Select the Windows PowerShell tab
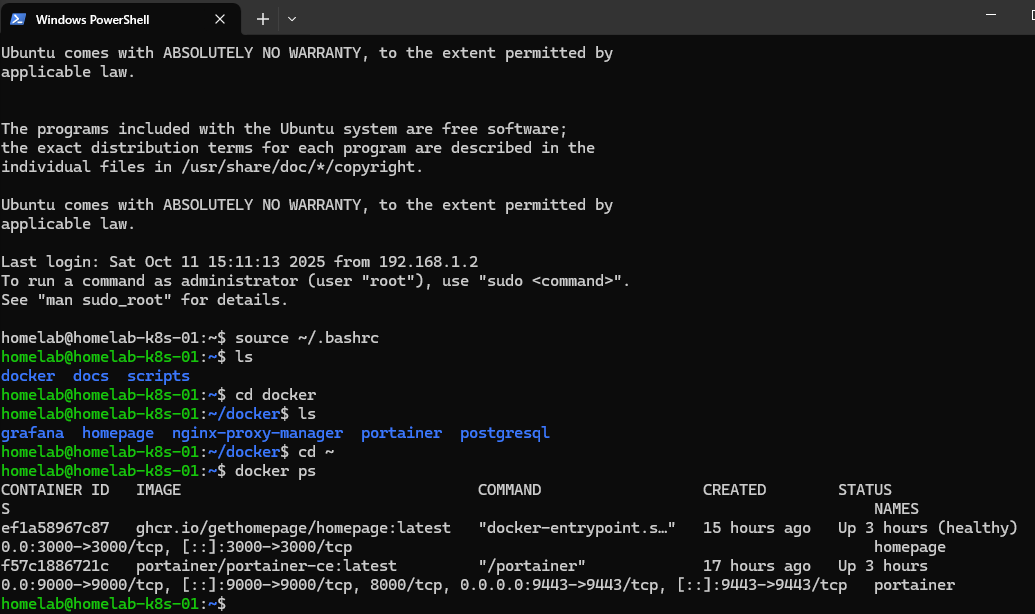This screenshot has height=614, width=1035. click(120, 19)
